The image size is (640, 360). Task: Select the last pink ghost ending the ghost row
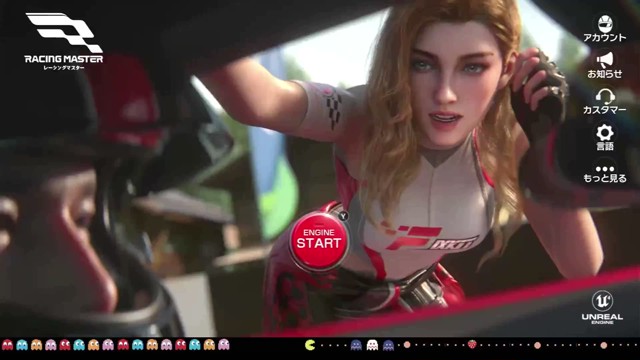point(224,345)
